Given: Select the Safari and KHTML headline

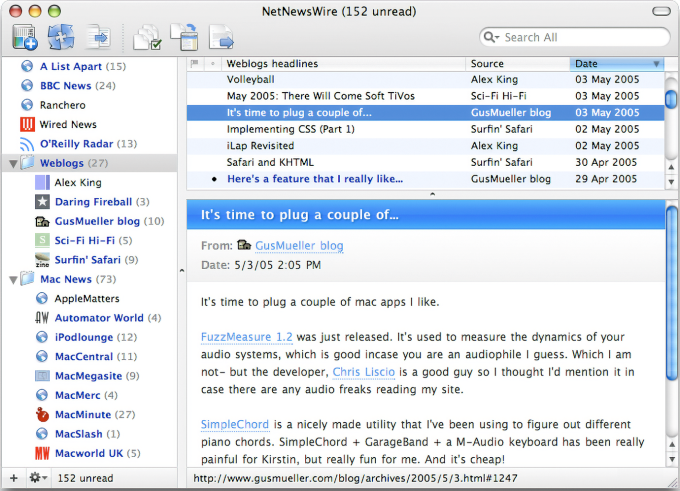Looking at the screenshot, I should tap(425, 162).
